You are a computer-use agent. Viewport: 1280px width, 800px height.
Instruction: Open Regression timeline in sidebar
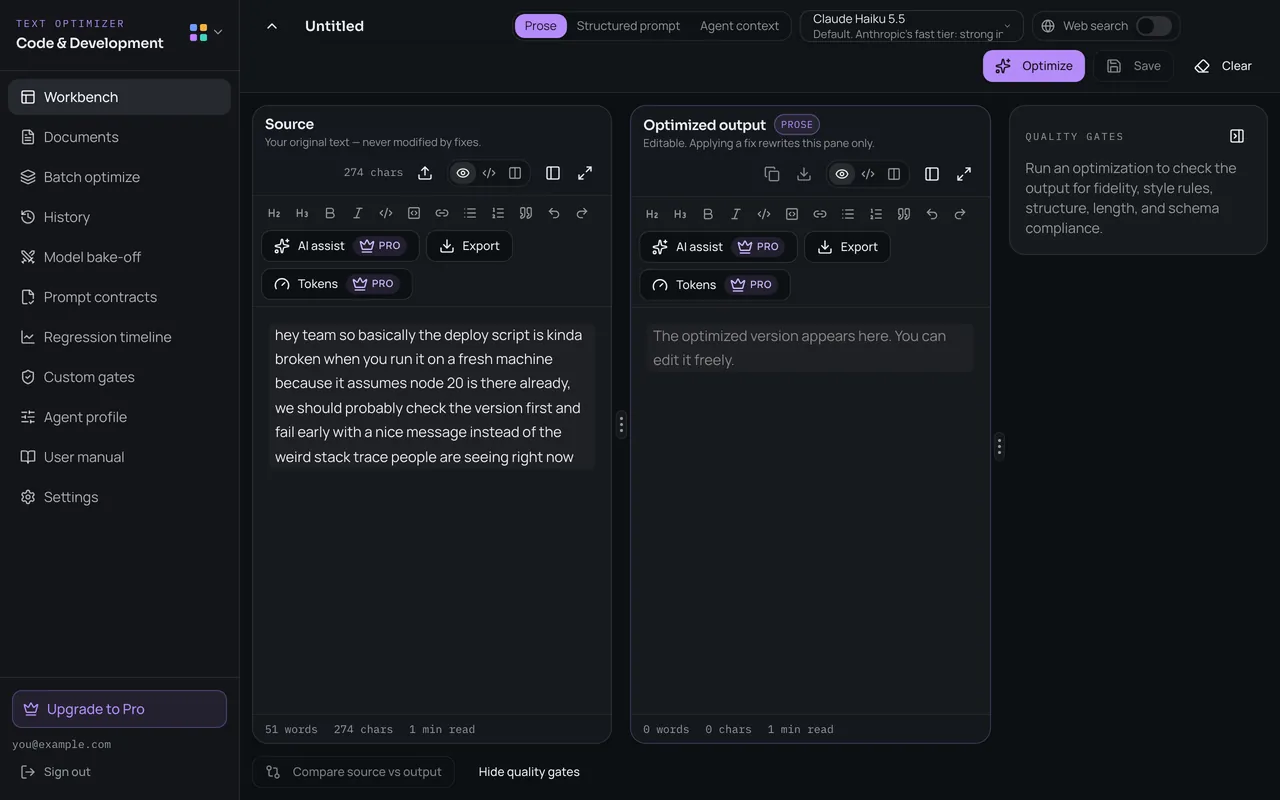pos(119,337)
